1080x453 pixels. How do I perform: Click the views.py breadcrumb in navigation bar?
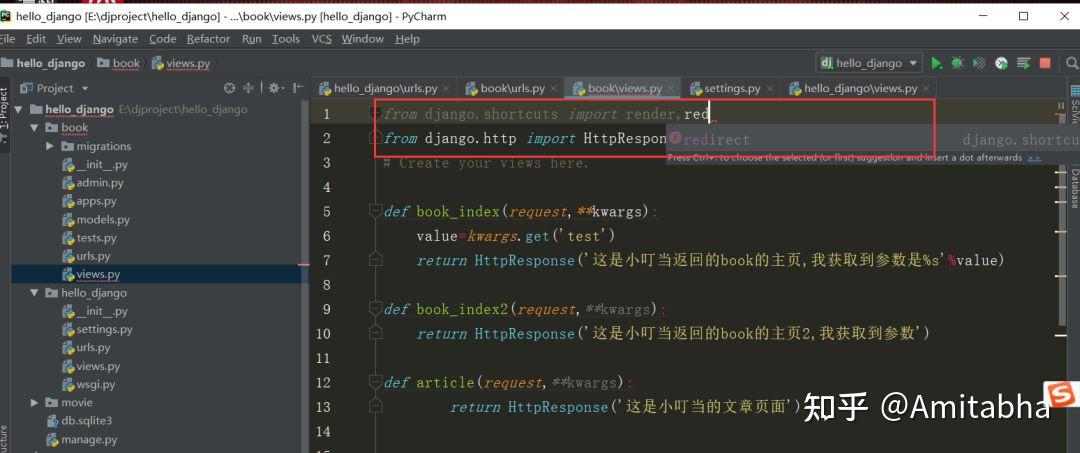[181, 63]
